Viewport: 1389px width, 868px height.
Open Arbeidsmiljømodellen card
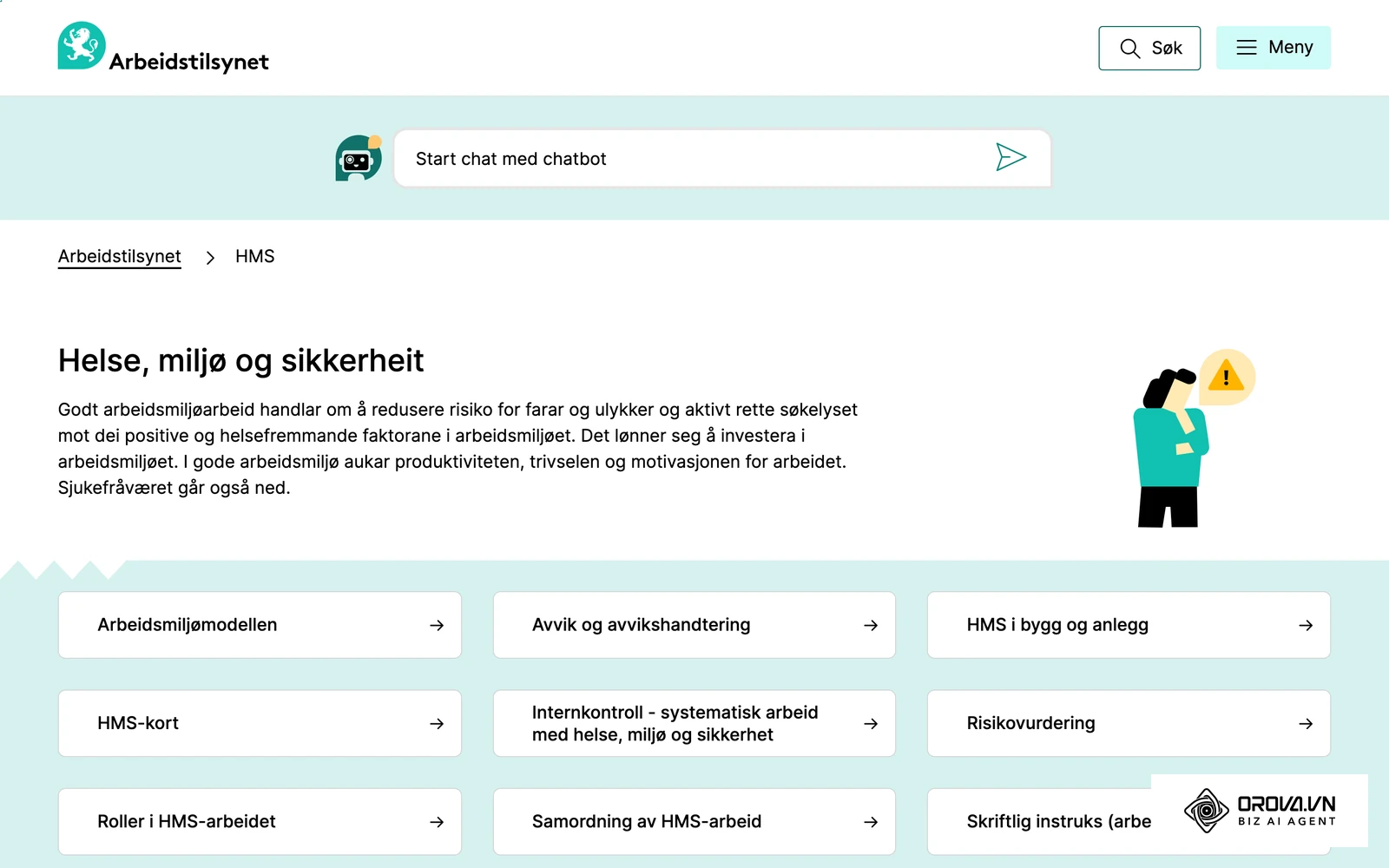coord(260,625)
